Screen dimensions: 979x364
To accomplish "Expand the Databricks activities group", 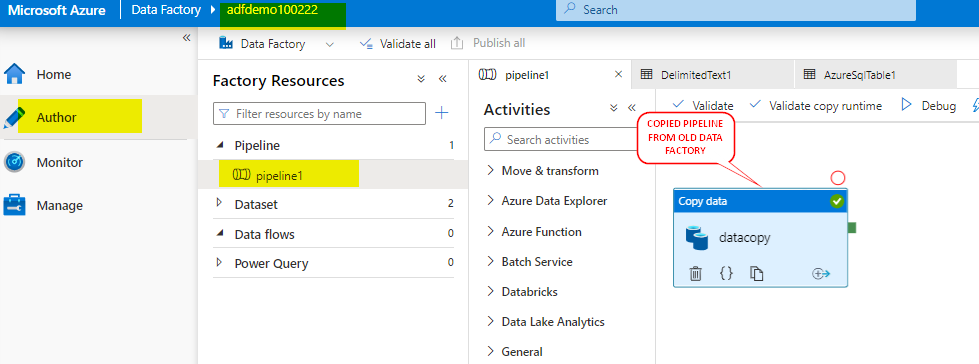I will tap(521, 292).
